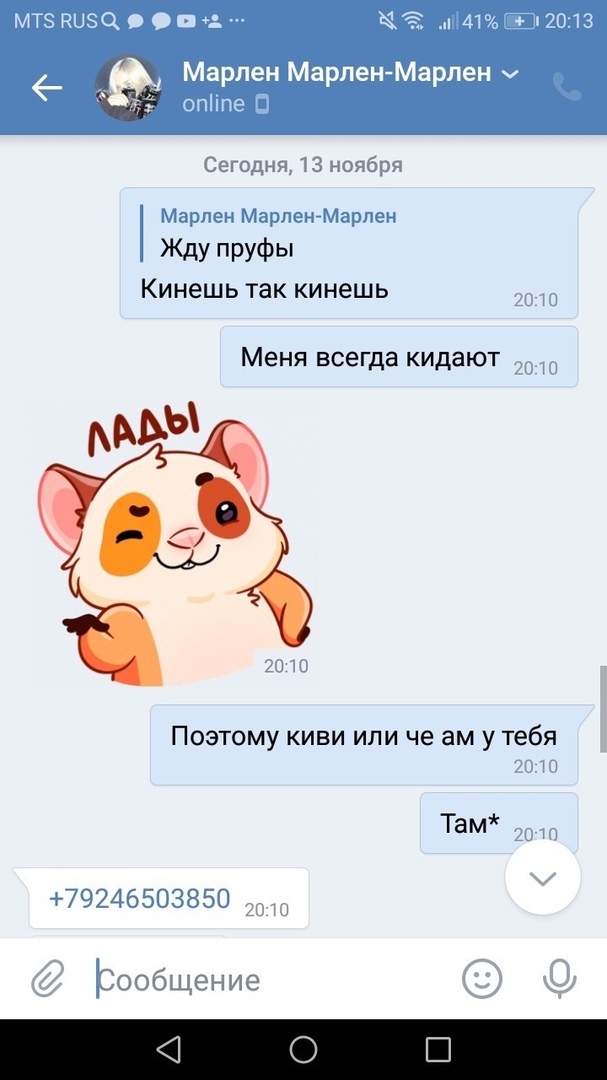Tap the microphone voice message icon
The image size is (607, 1080).
coord(559,978)
